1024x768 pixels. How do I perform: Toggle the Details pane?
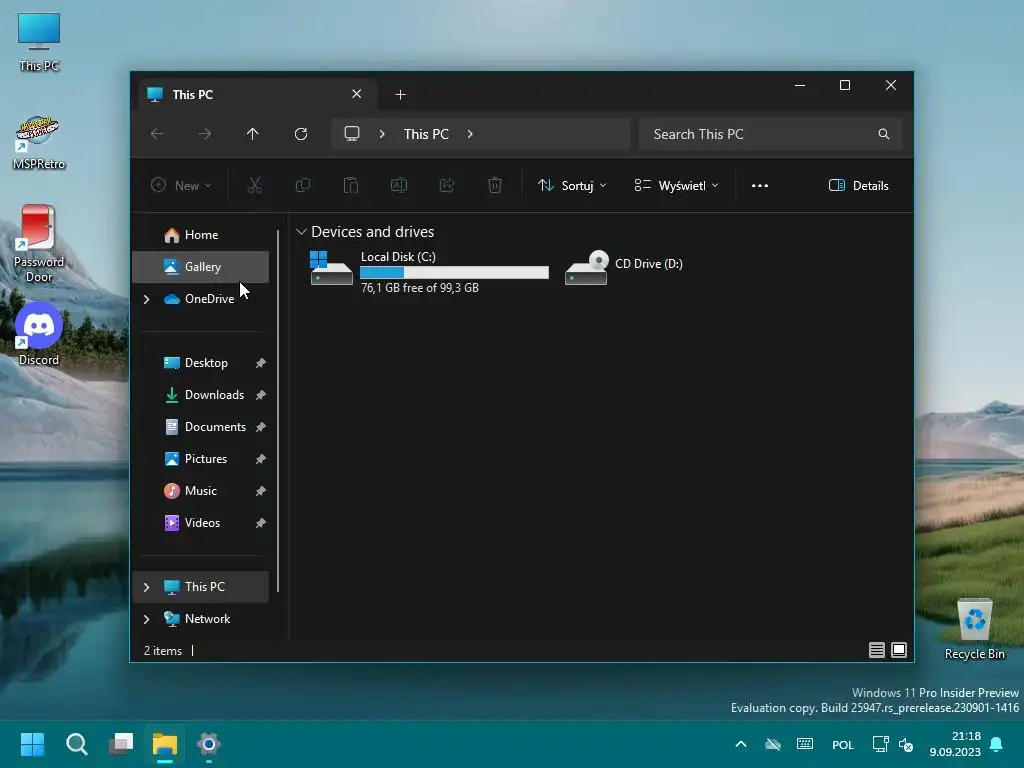click(x=858, y=185)
